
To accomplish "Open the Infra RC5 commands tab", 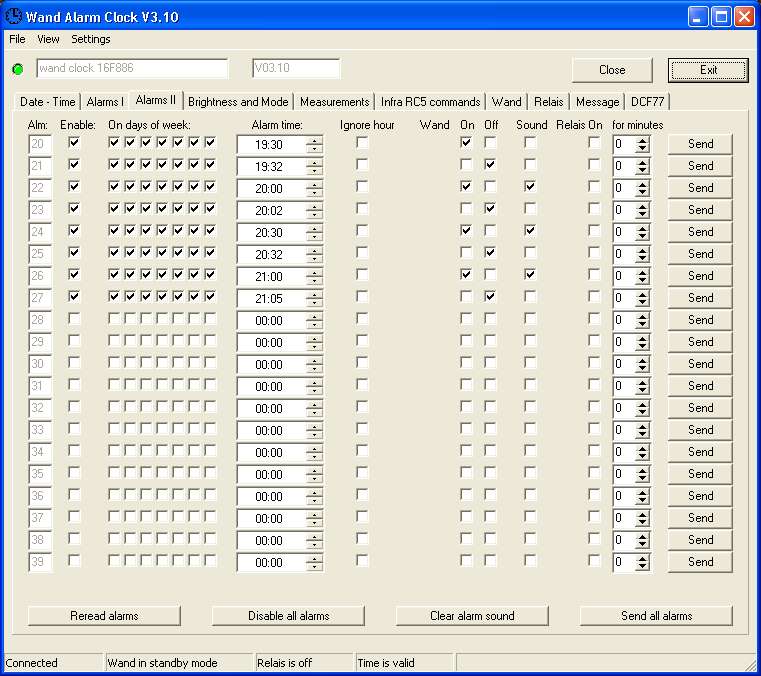I will coord(430,102).
